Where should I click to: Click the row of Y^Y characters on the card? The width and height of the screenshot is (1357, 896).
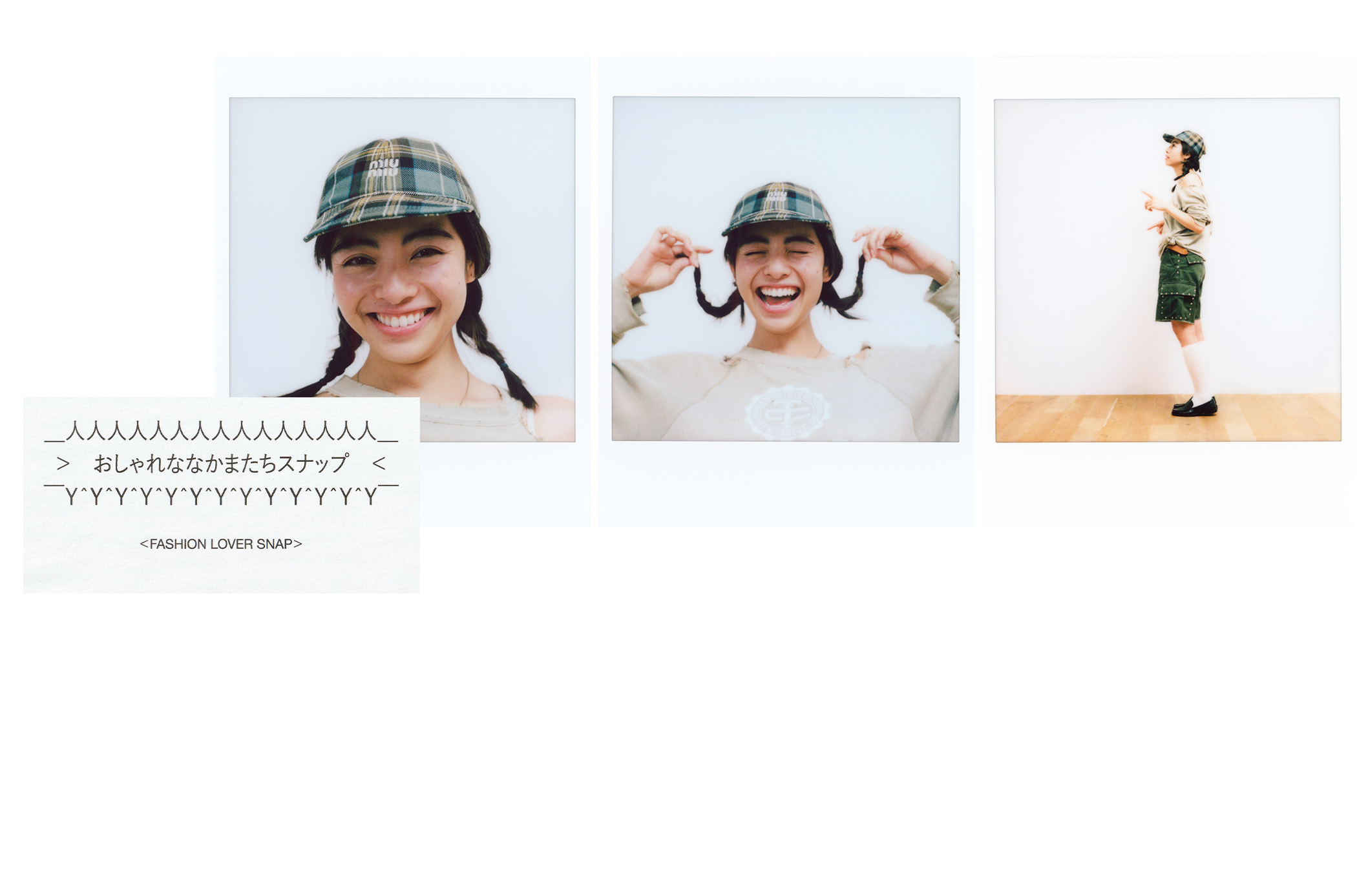(221, 494)
